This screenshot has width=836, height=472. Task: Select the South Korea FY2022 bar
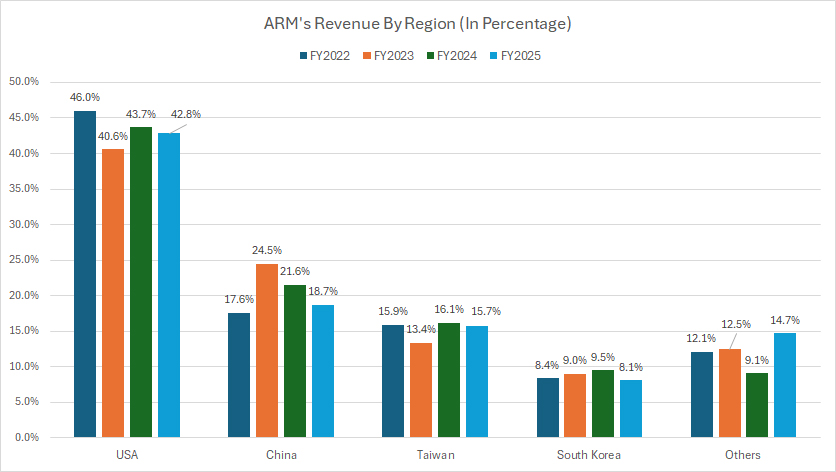pos(548,407)
